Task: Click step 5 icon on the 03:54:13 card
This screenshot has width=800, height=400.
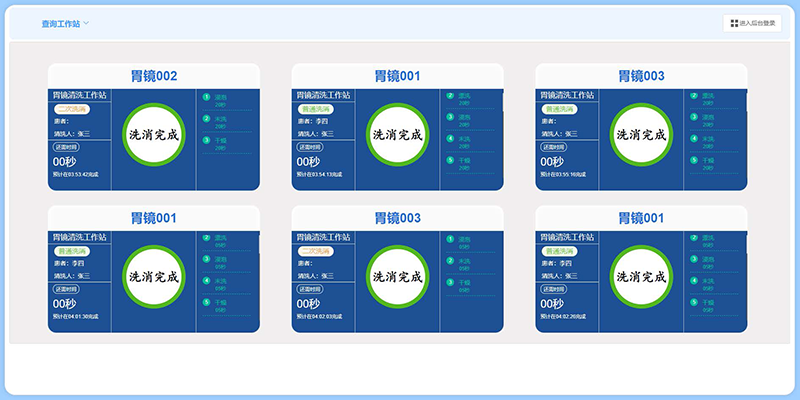Action: click(x=450, y=160)
